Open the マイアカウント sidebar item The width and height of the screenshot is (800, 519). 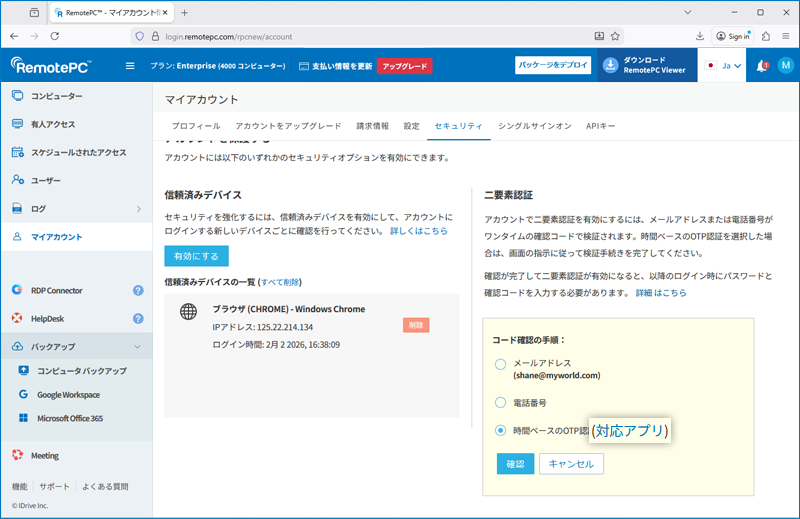(x=77, y=237)
